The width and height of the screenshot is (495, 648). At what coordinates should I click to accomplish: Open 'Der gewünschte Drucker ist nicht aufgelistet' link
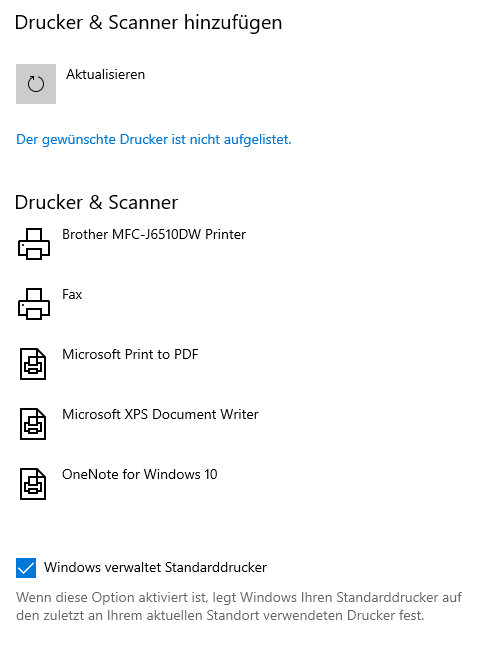[x=154, y=140]
